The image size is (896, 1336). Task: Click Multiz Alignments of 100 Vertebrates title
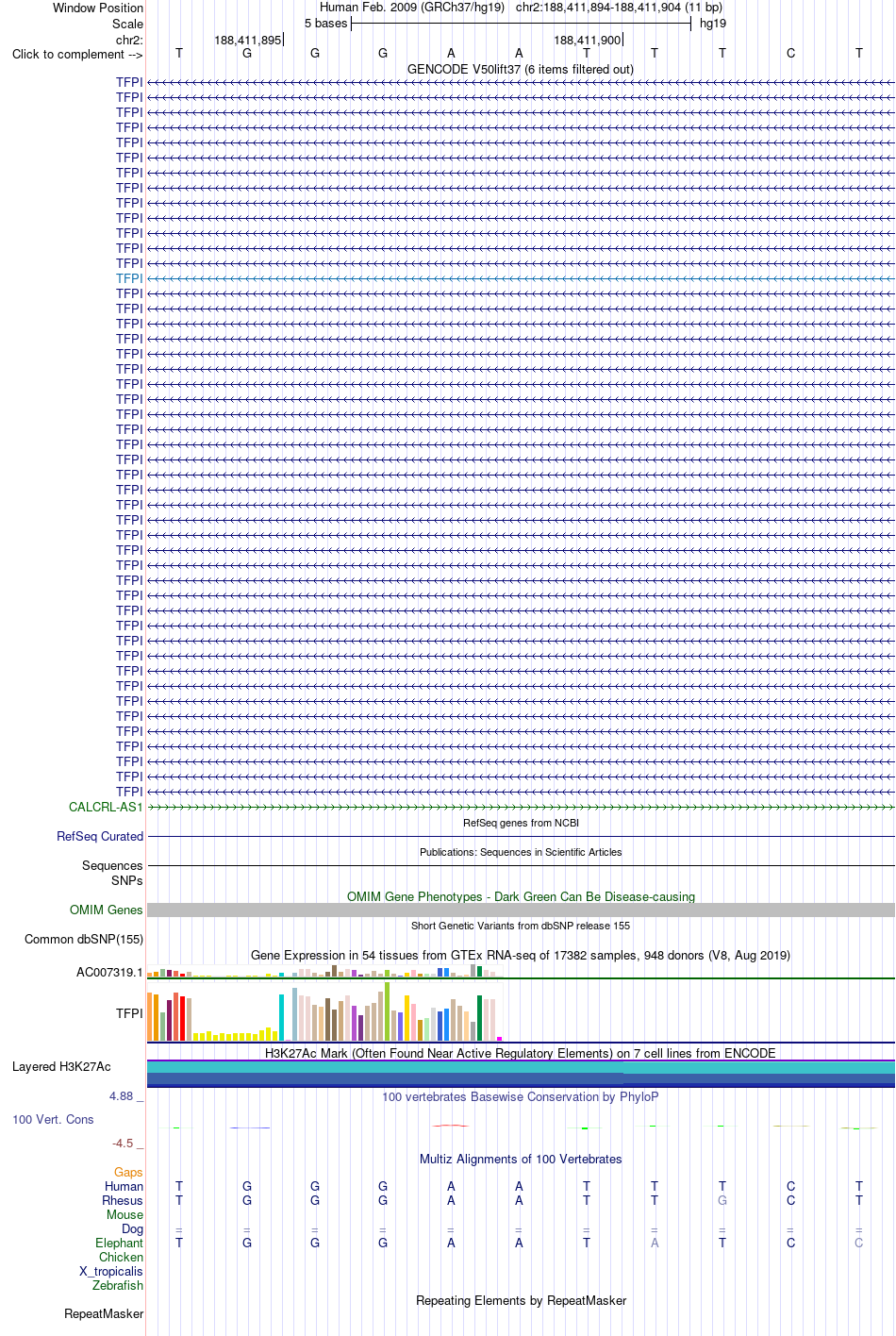(x=521, y=1159)
